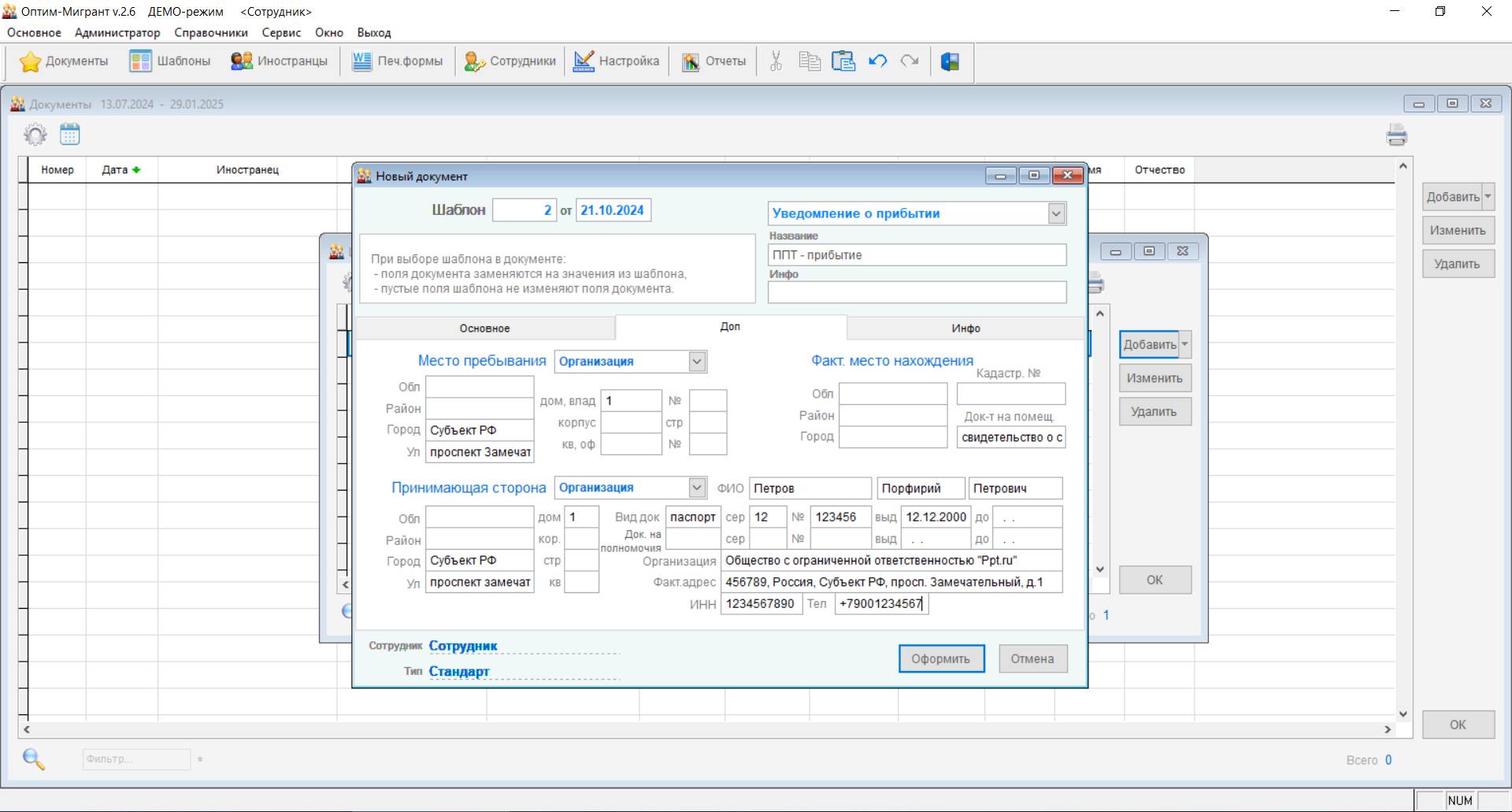Open the Сервис menu

pos(281,32)
